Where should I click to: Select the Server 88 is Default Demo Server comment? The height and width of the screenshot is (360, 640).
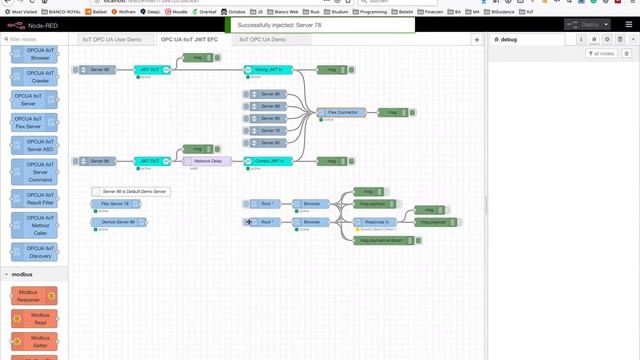pyautogui.click(x=131, y=191)
